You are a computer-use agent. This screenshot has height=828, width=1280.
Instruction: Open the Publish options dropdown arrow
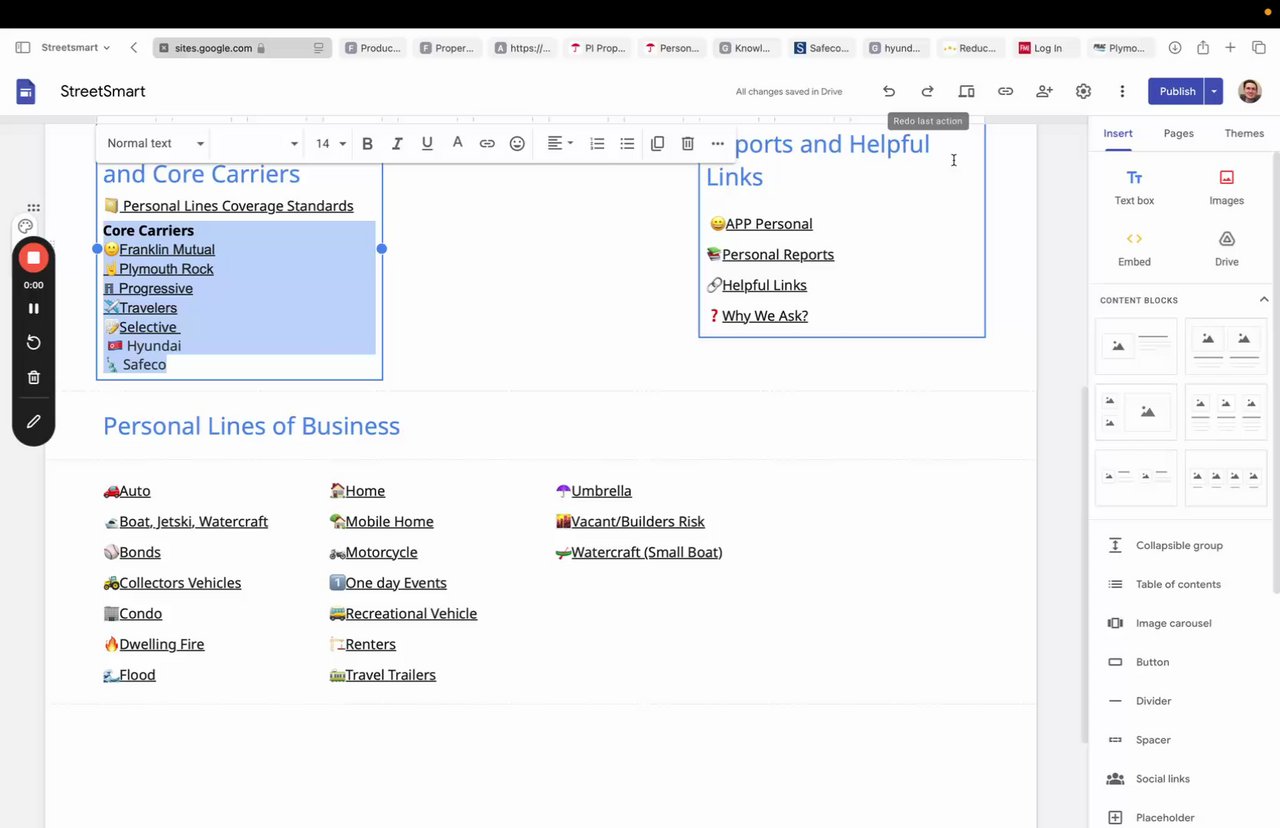point(1213,91)
